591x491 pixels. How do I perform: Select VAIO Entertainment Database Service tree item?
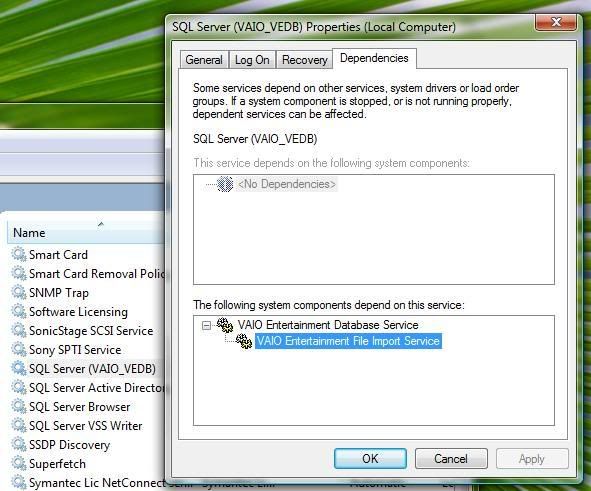tap(328, 325)
